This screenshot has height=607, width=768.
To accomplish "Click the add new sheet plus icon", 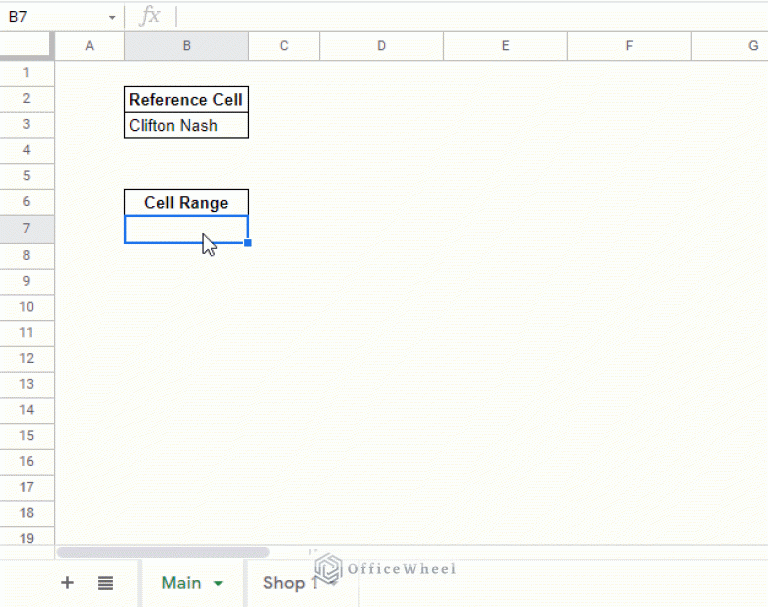I will click(x=67, y=583).
